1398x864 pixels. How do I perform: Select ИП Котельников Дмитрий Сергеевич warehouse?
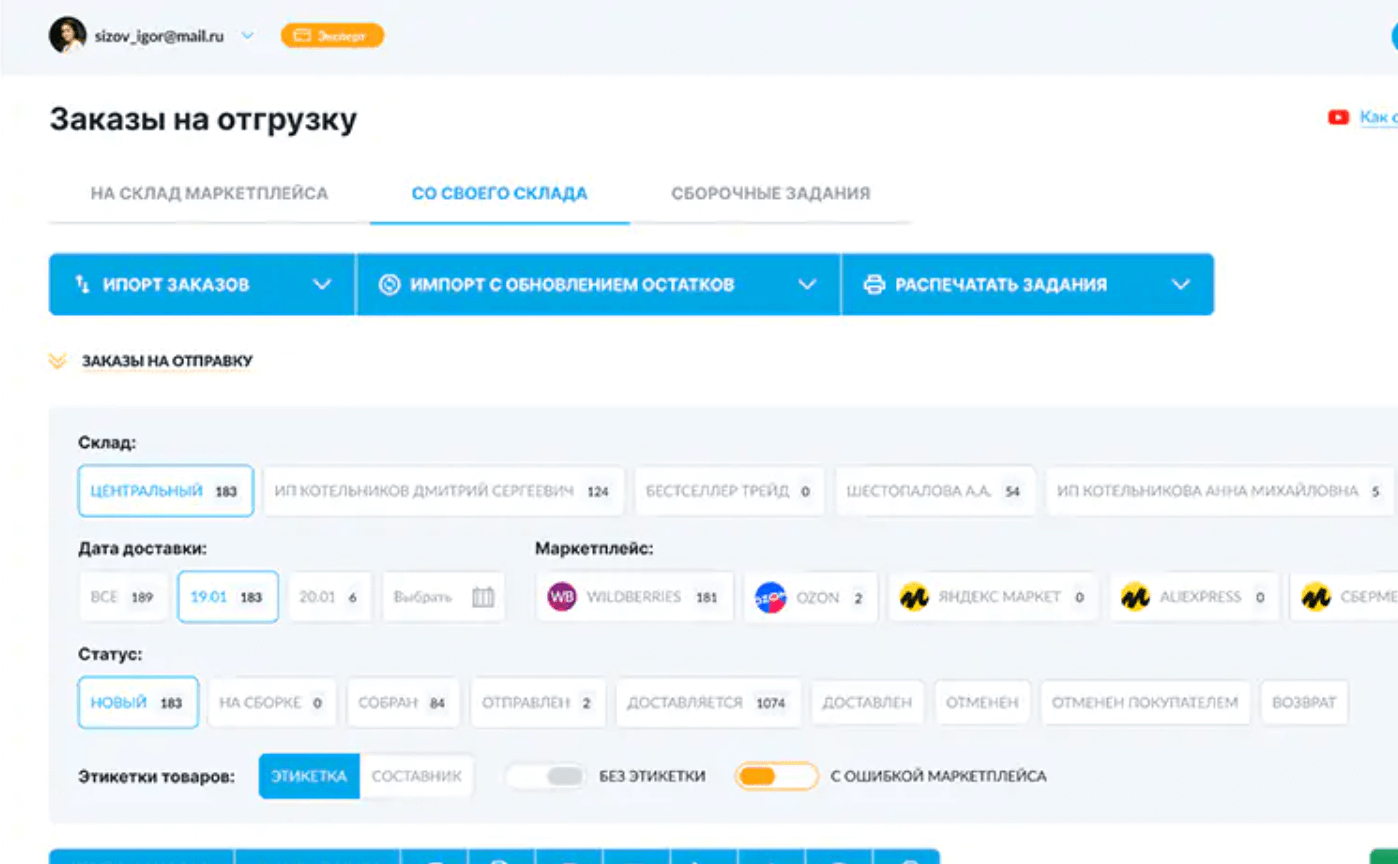click(444, 491)
